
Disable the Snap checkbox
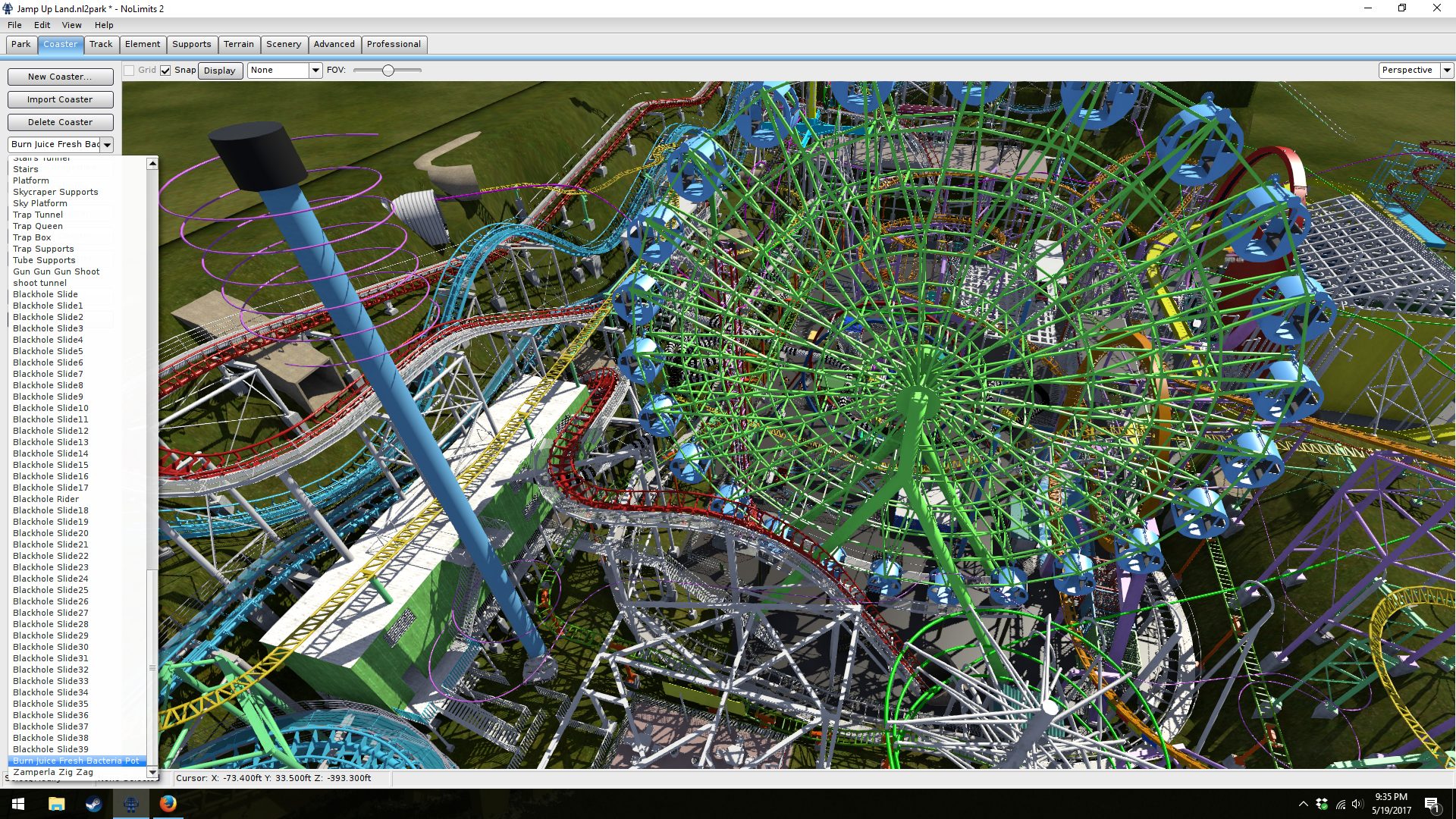pos(165,71)
